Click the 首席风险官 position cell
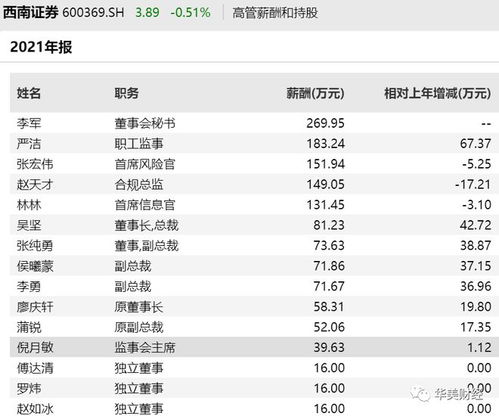The image size is (499, 416). (x=145, y=164)
